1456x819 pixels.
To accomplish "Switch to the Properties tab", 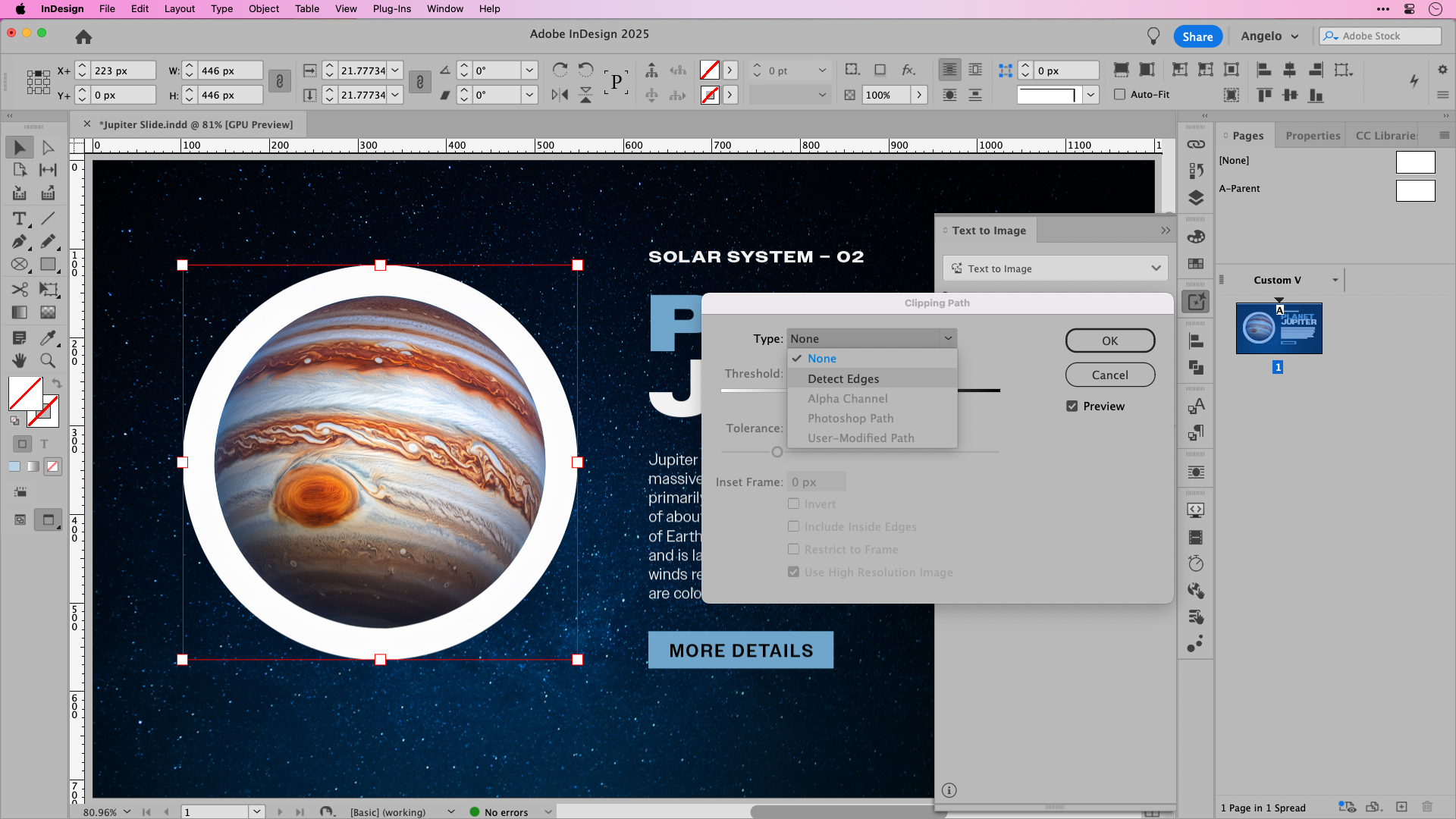I will tap(1313, 135).
